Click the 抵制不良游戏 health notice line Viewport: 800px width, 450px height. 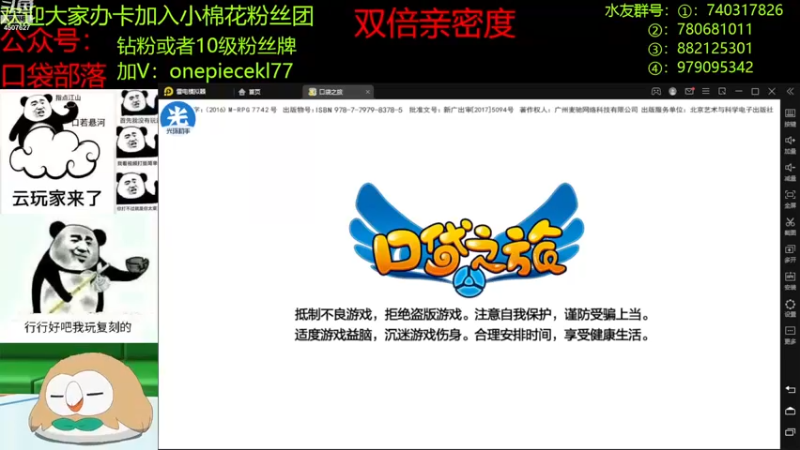(472, 315)
